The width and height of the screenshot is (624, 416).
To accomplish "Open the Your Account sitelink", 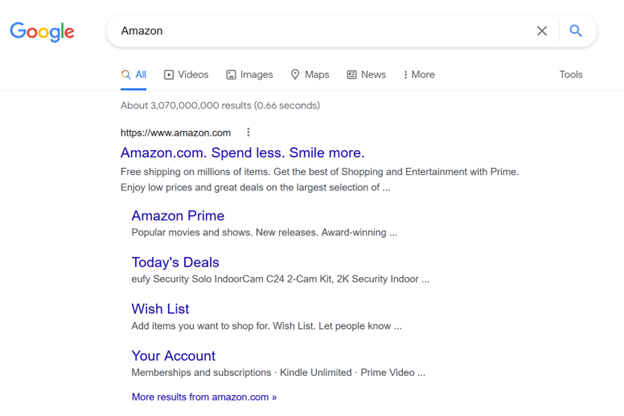I will (x=174, y=355).
